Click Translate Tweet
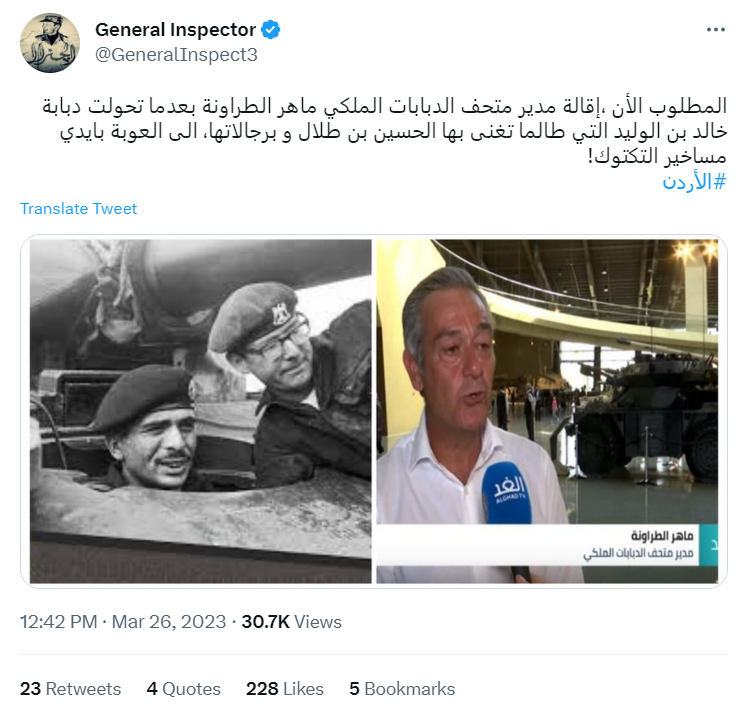The width and height of the screenshot is (746, 712). (79, 209)
